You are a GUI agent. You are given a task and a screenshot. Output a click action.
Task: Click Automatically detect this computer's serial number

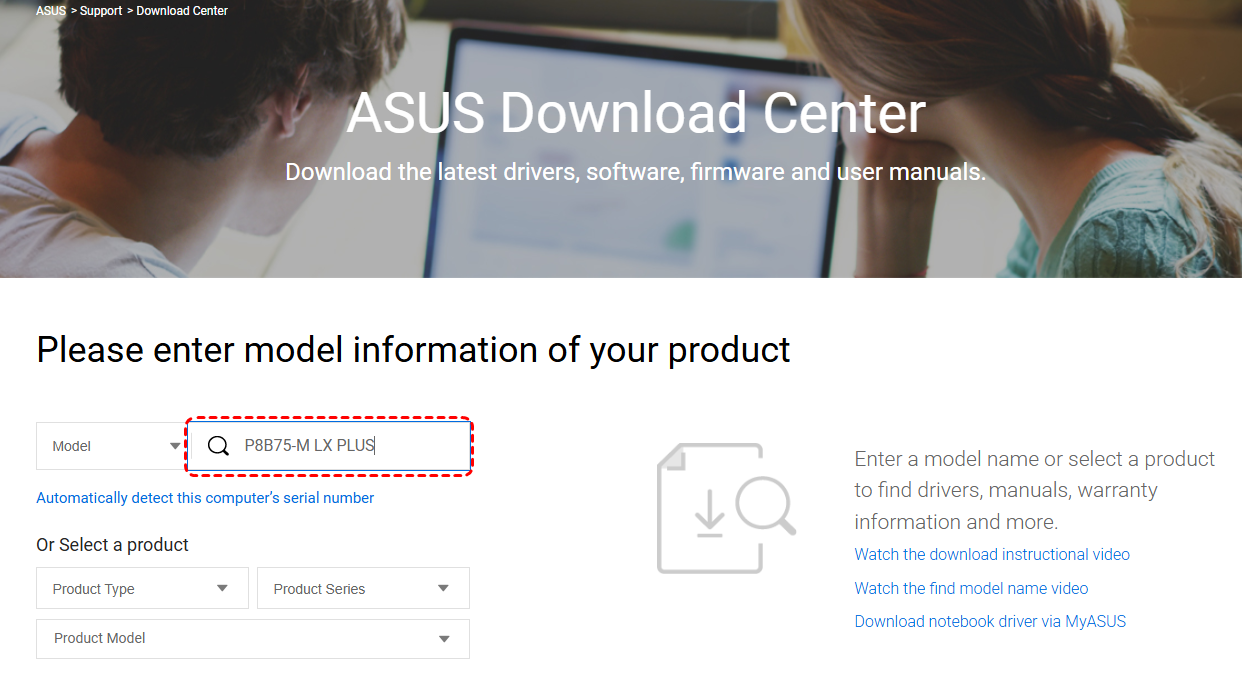pyautogui.click(x=205, y=498)
